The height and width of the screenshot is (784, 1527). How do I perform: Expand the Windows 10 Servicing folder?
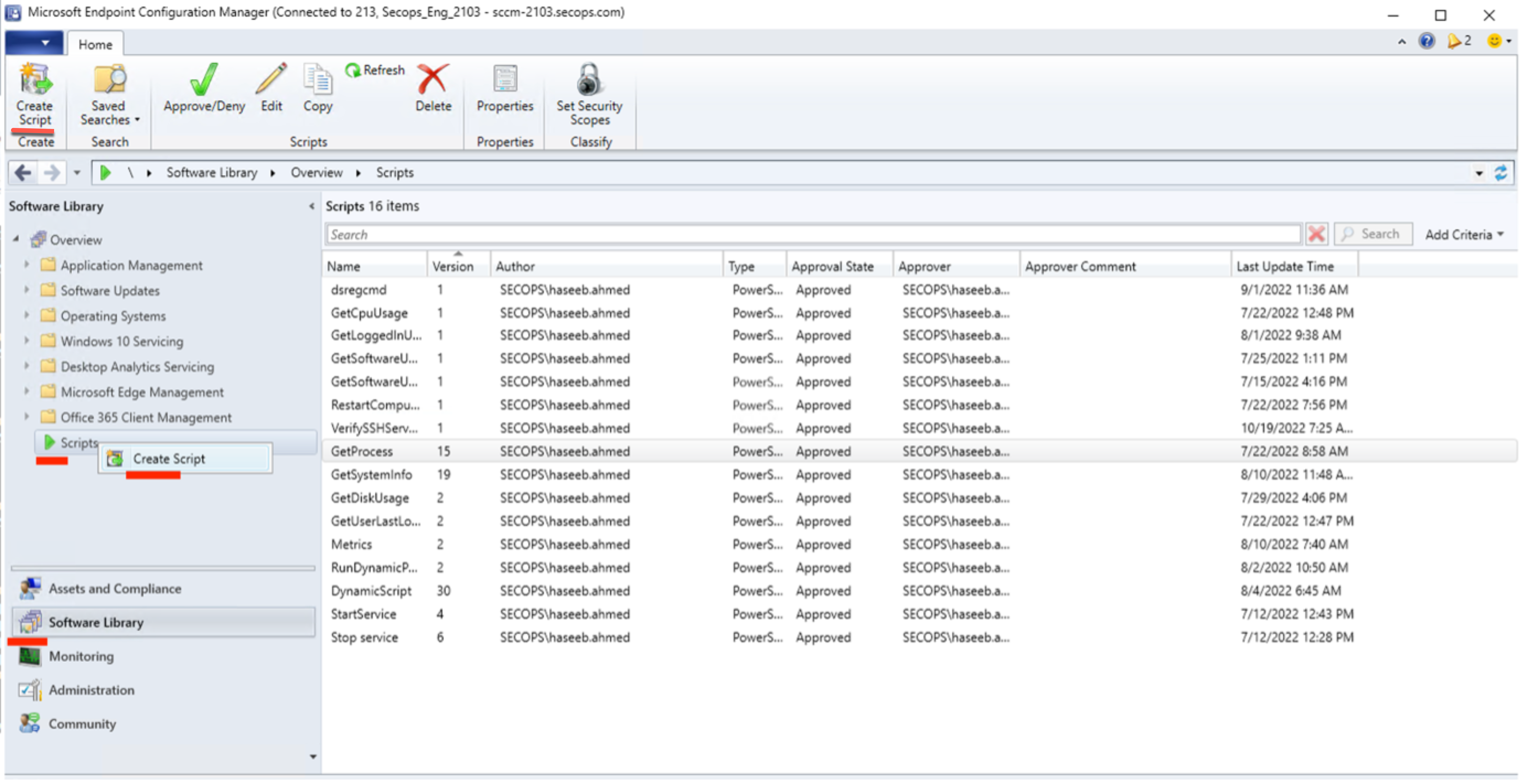pos(27,341)
